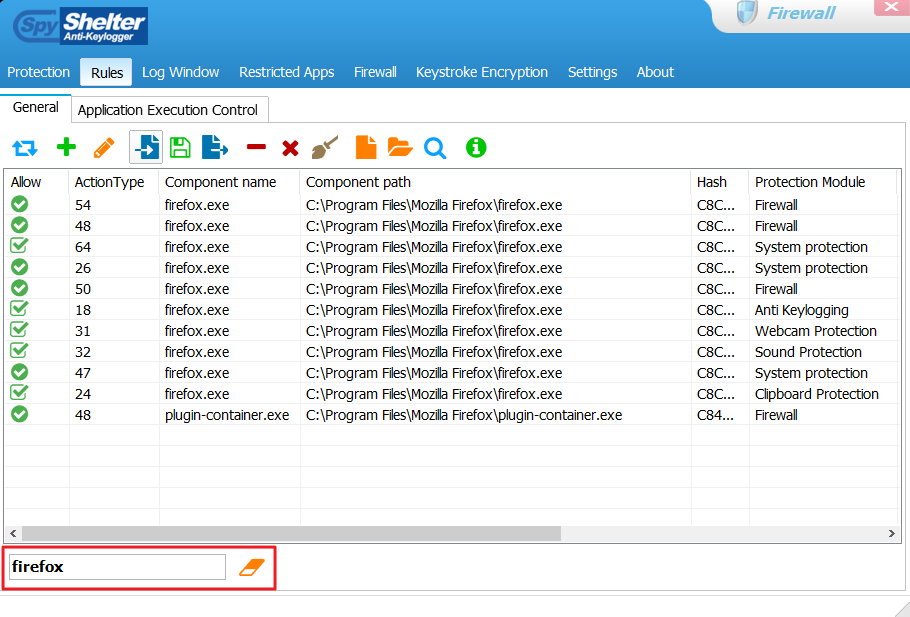Viewport: 910px width, 617px height.
Task: Open the Protection tab
Action: [x=38, y=72]
